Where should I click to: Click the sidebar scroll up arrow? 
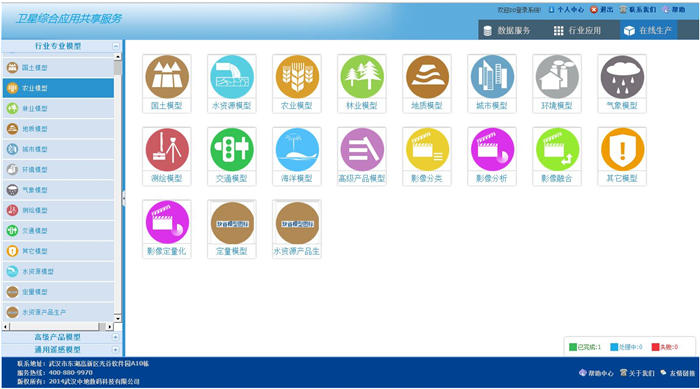coord(118,57)
